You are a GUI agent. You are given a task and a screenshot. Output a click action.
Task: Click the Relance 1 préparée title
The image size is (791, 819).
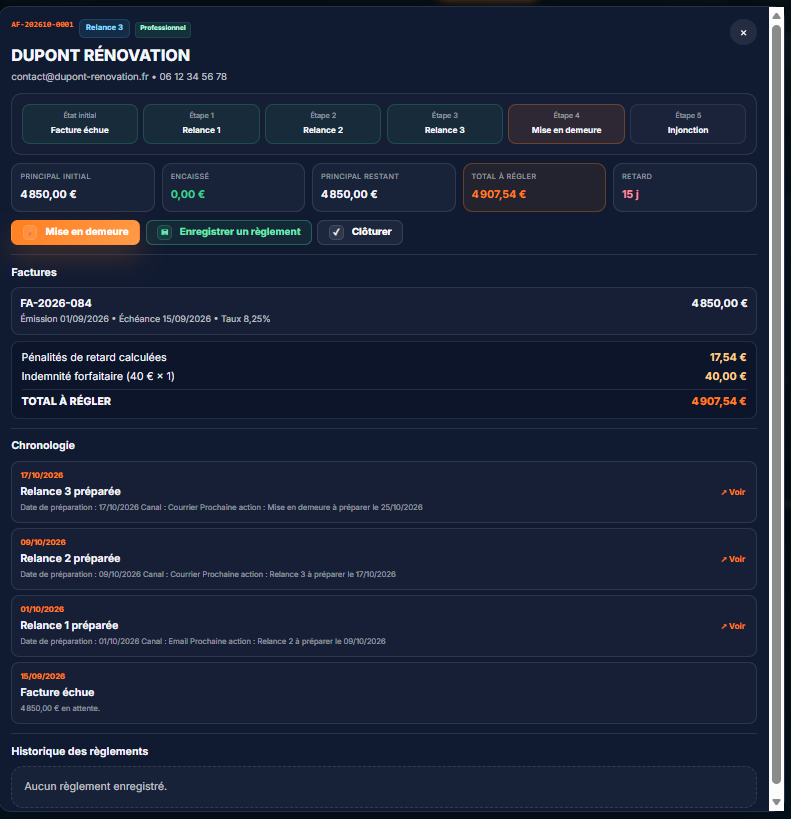pos(69,625)
